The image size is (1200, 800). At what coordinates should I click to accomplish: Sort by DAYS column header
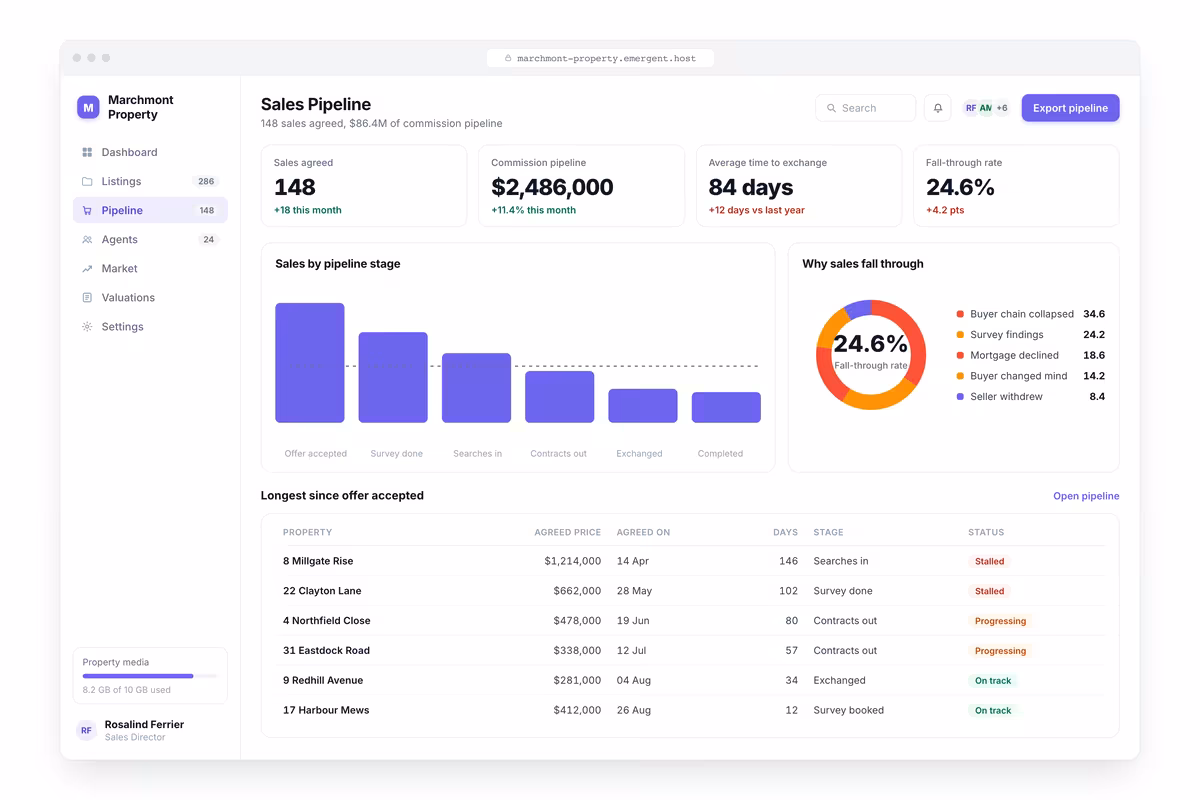pos(785,532)
